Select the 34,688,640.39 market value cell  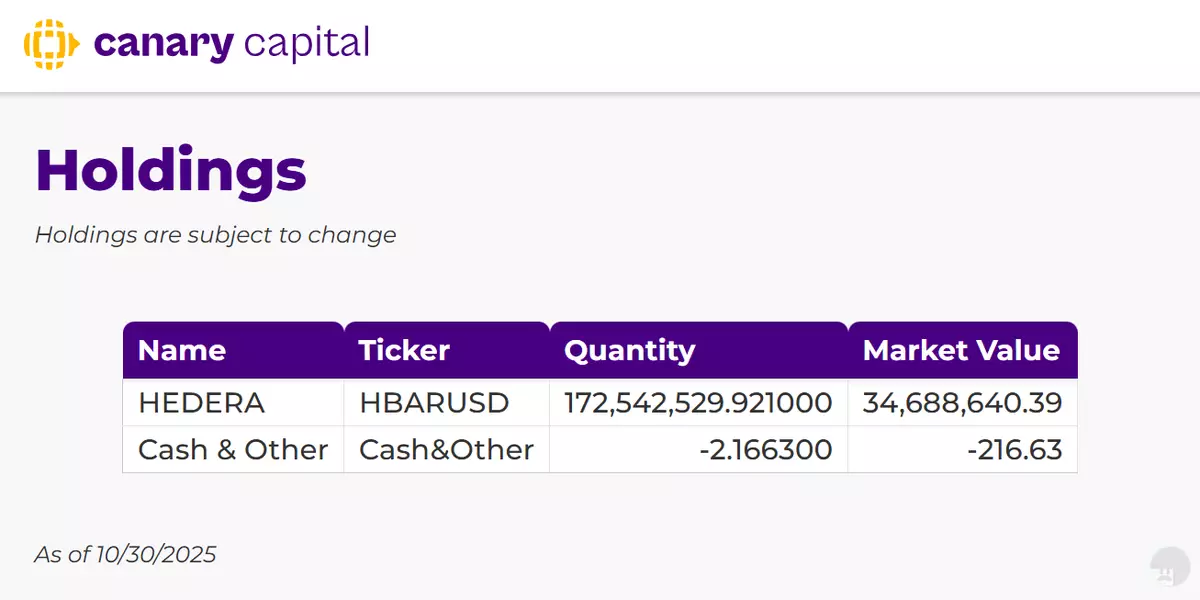pos(962,403)
